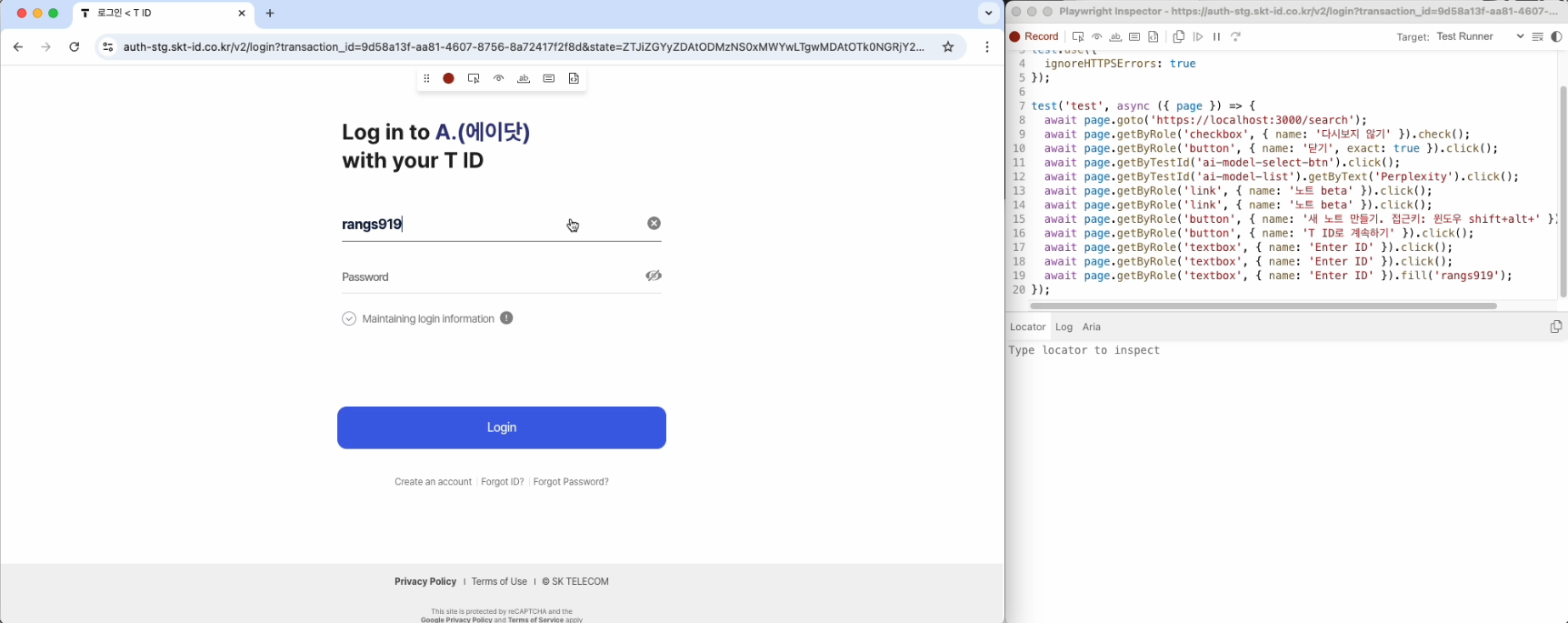Close the '로그인 < T ID' tab
The height and width of the screenshot is (623, 1568).
[x=242, y=14]
